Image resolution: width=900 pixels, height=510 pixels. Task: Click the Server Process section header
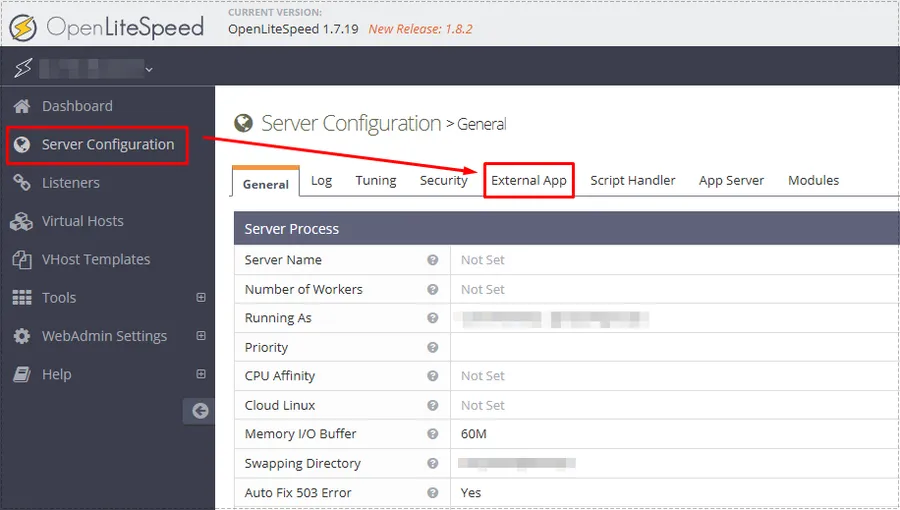[567, 229]
